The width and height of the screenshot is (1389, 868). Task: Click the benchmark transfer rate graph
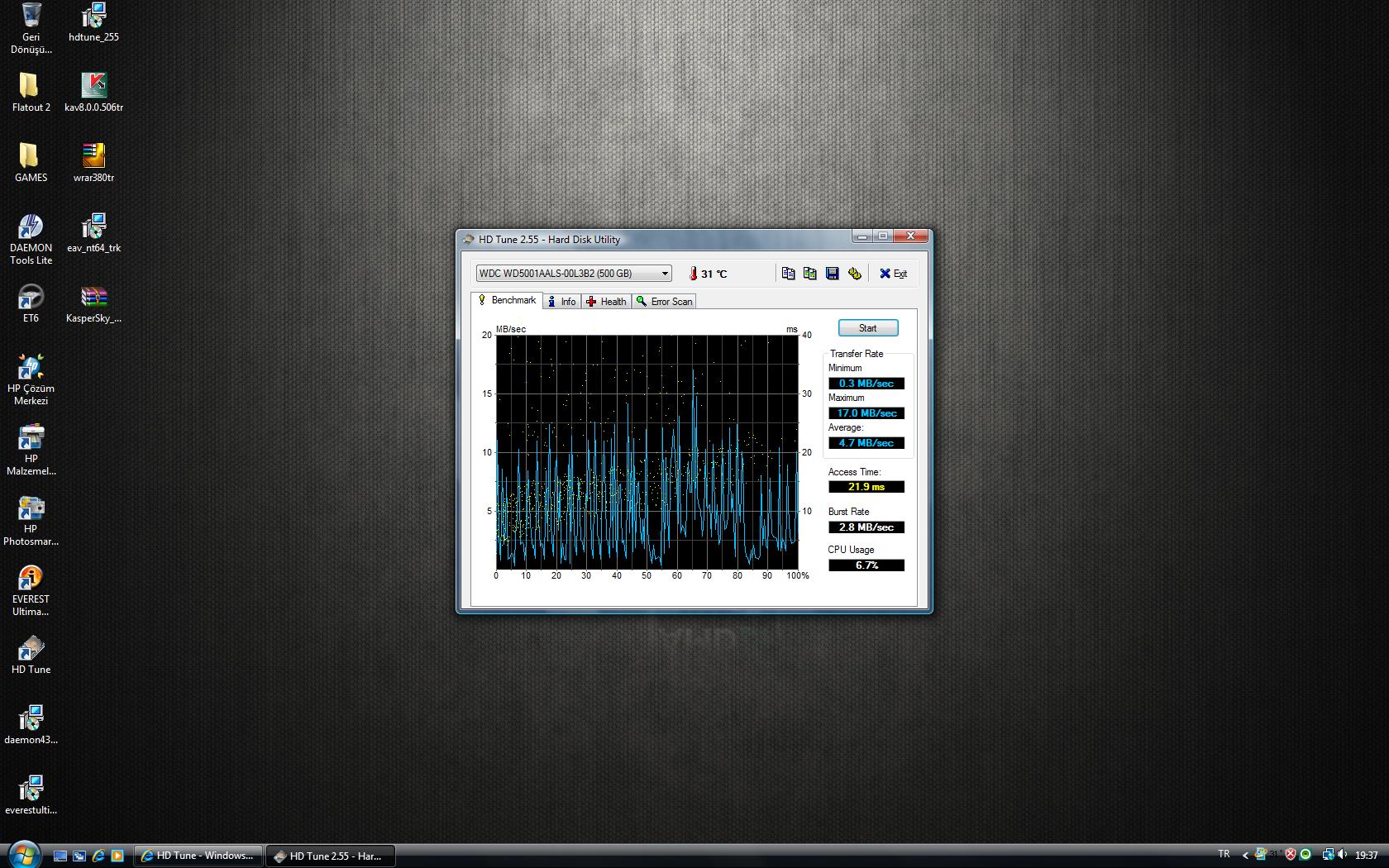pos(647,451)
